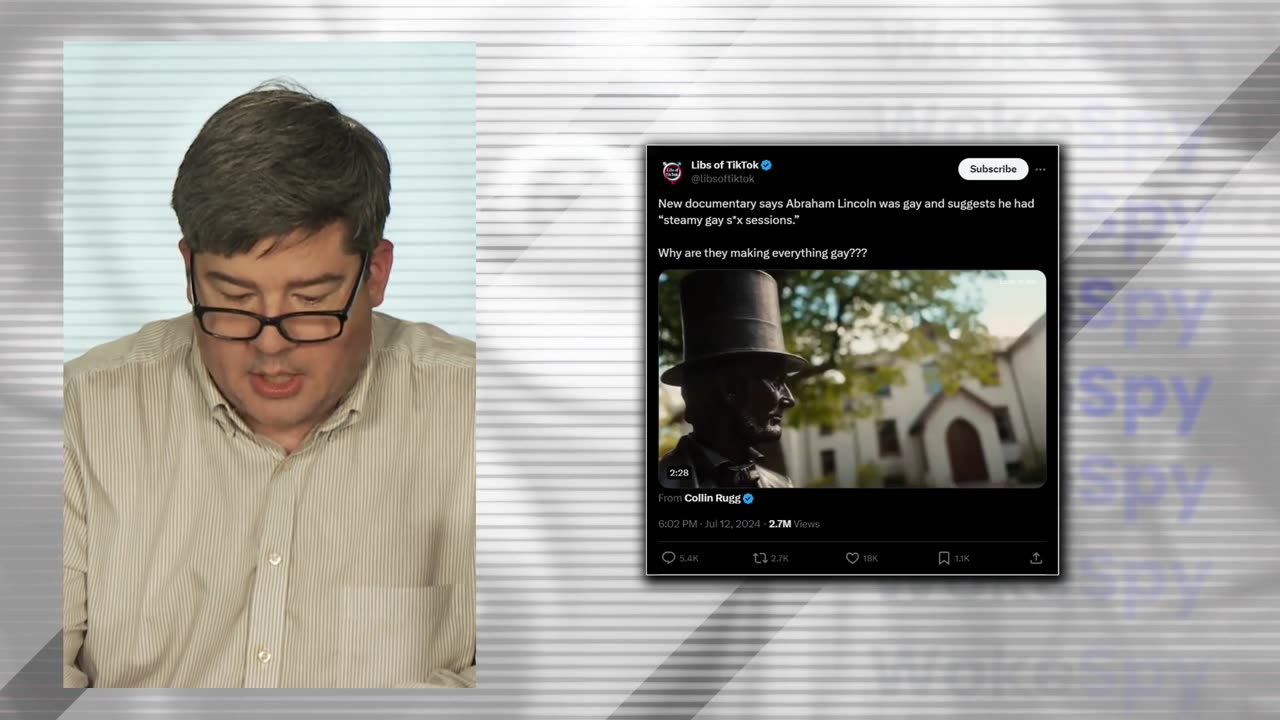Open the Libs of TikTok profile avatar
1280x720 pixels.
(672, 171)
